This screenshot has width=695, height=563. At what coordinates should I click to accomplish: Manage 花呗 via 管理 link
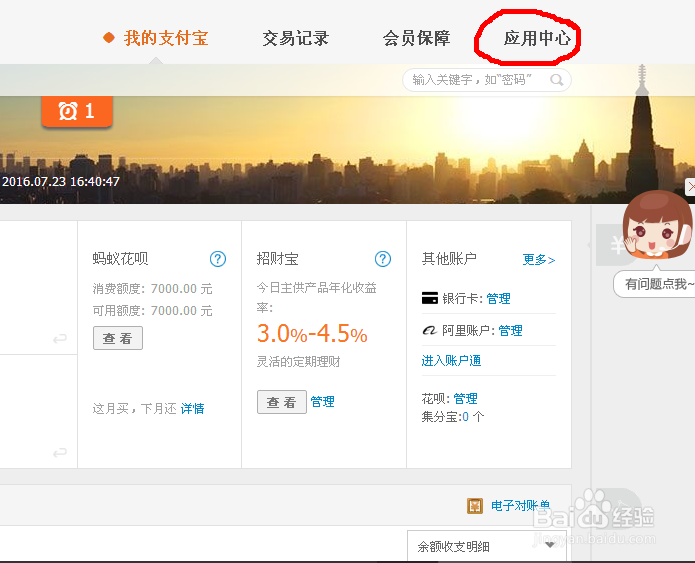click(x=465, y=399)
